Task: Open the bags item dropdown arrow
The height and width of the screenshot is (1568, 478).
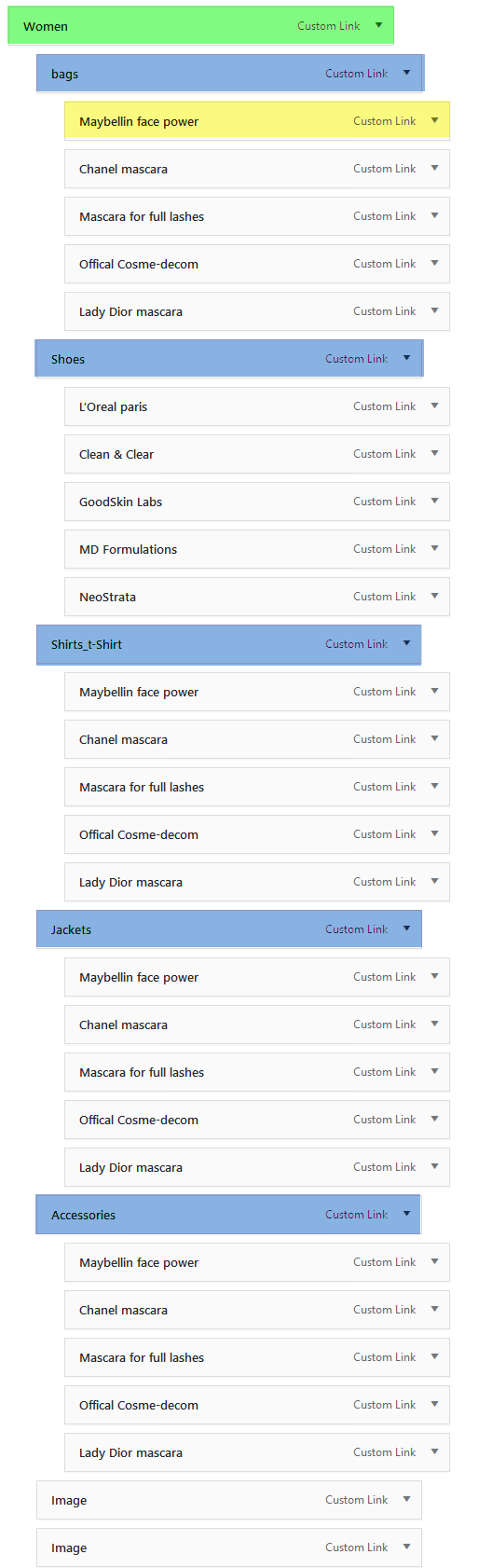Action: coord(406,73)
